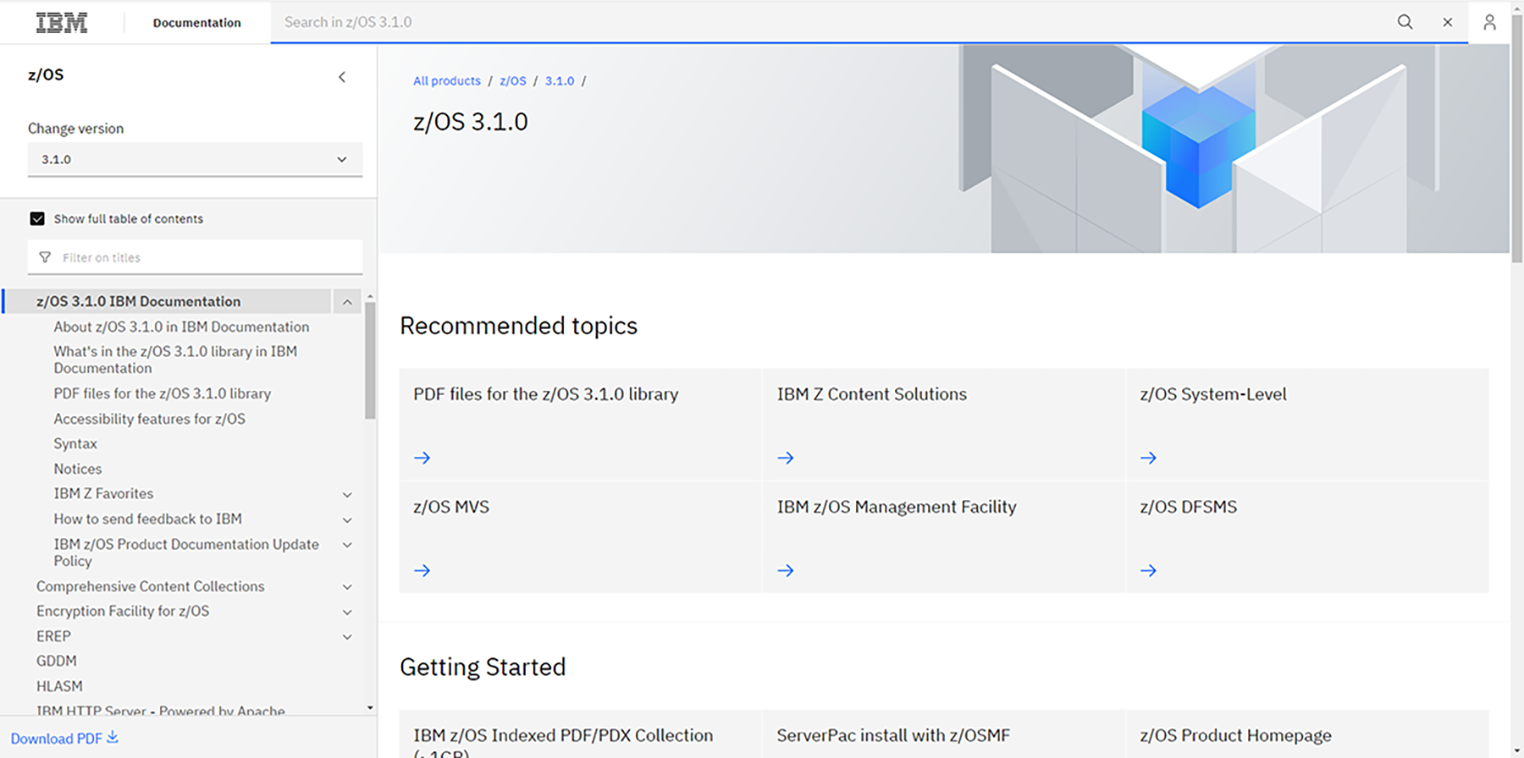The width and height of the screenshot is (1524, 758).
Task: Open the user profile icon
Action: pos(1489,22)
